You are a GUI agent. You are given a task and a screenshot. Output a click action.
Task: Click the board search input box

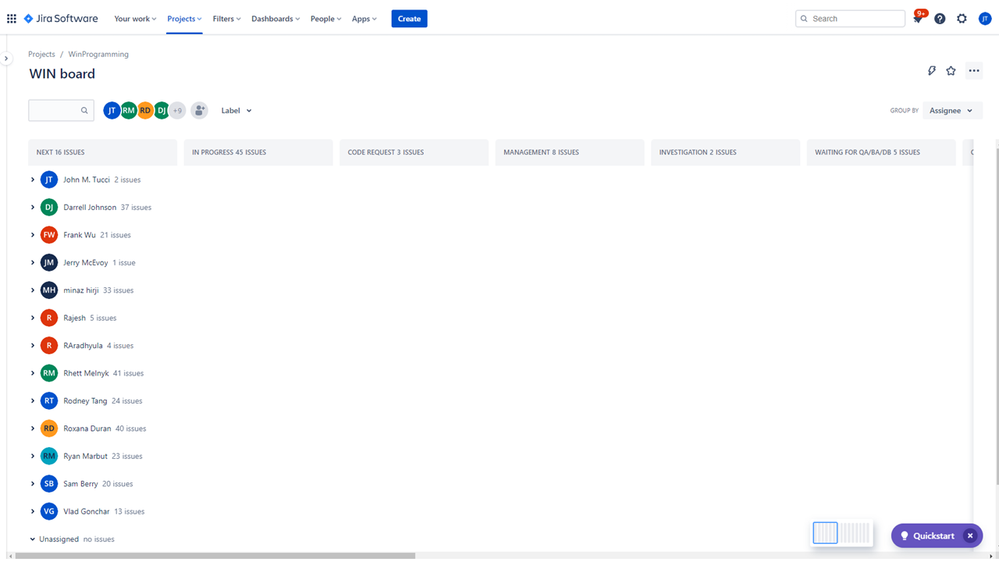click(61, 110)
